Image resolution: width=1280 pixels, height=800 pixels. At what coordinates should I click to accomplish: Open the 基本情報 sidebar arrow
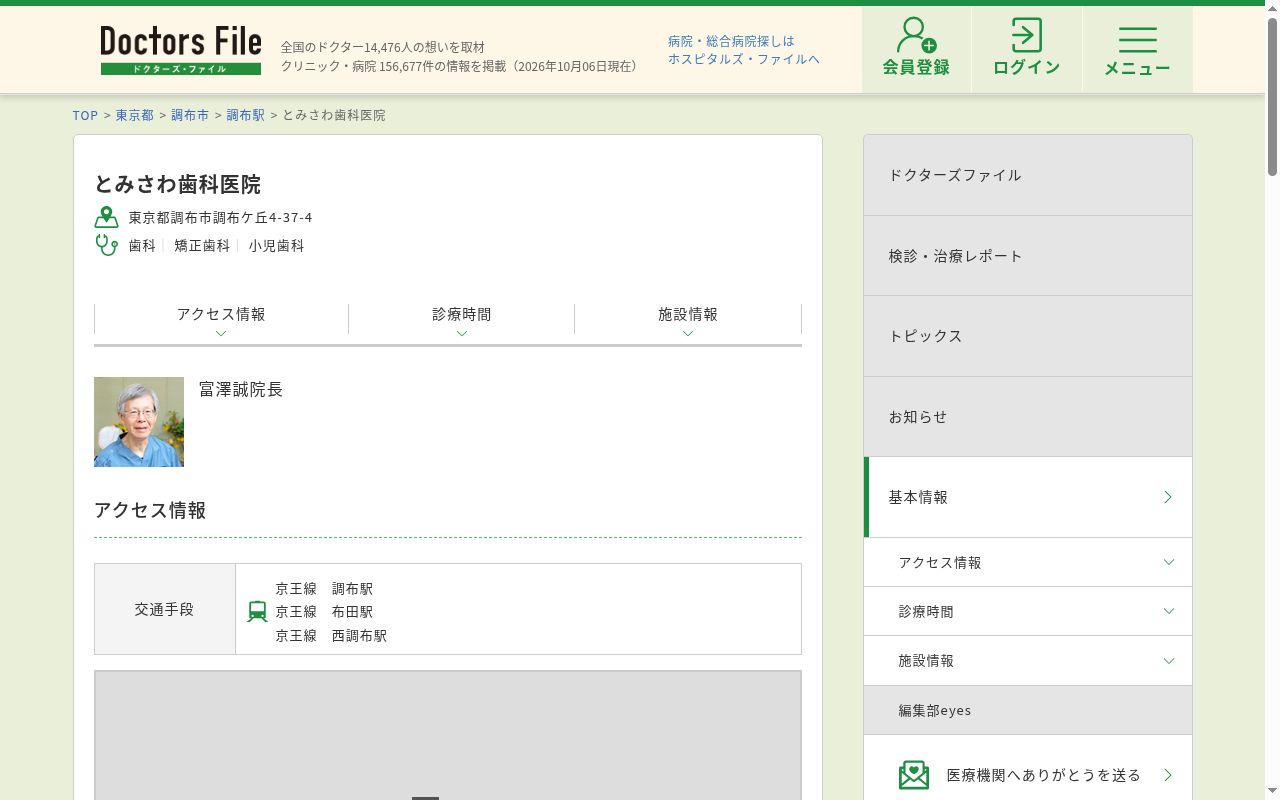pyautogui.click(x=1167, y=497)
